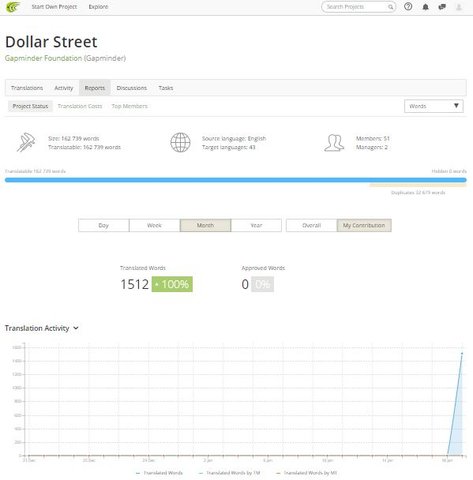Image resolution: width=473 pixels, height=480 pixels.
Task: Select the Day period toggle
Action: (104, 225)
